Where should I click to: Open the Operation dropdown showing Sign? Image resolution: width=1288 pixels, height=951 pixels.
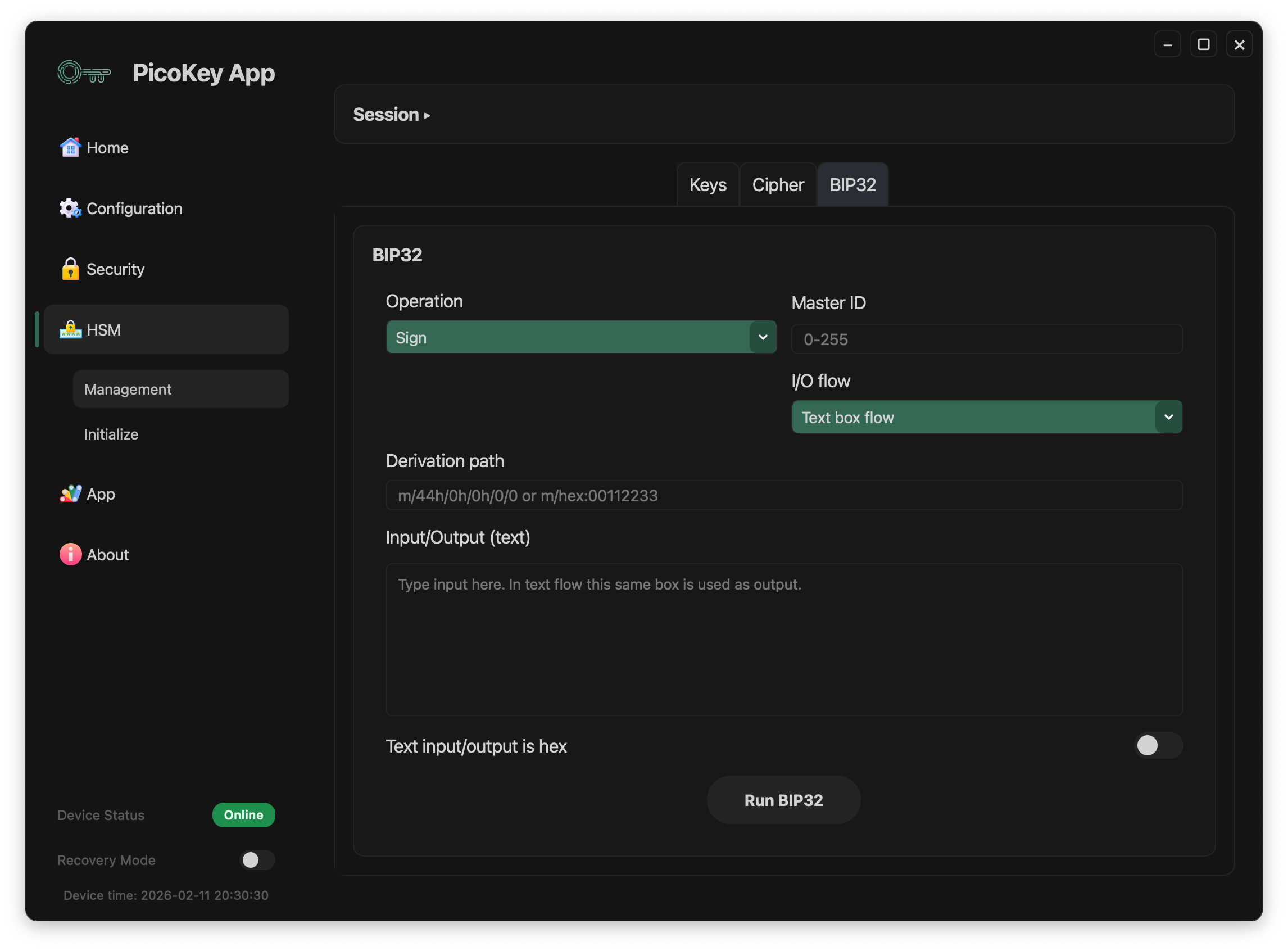click(x=580, y=337)
